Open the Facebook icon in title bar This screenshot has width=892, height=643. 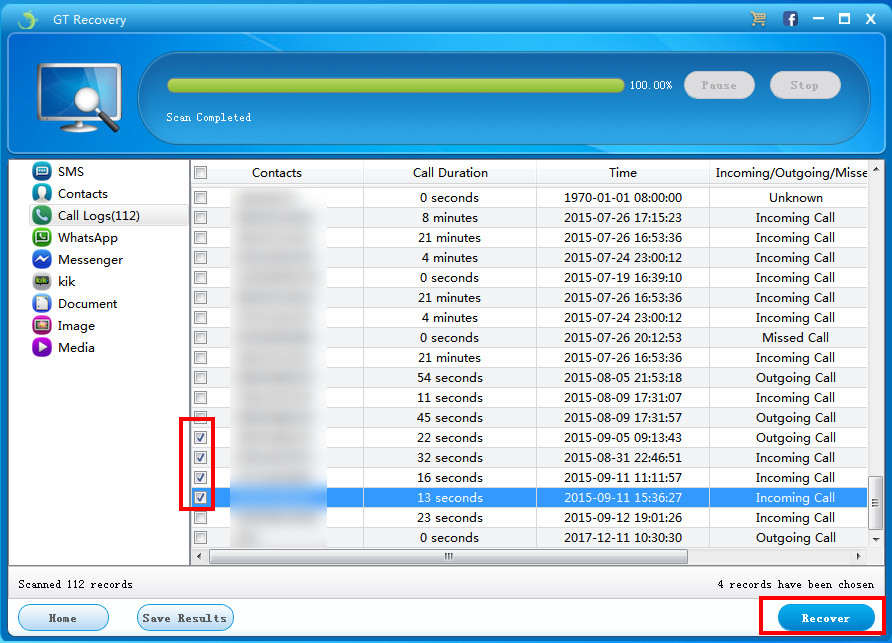(790, 19)
